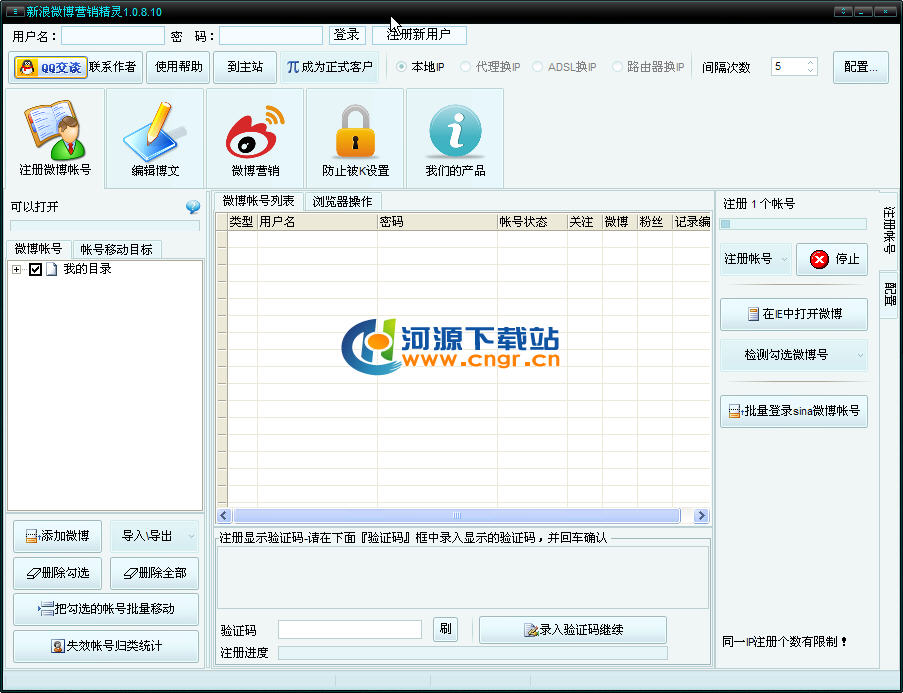Toggle the 我的目录 checkbox
Viewport: 903px width, 693px height.
point(36,269)
